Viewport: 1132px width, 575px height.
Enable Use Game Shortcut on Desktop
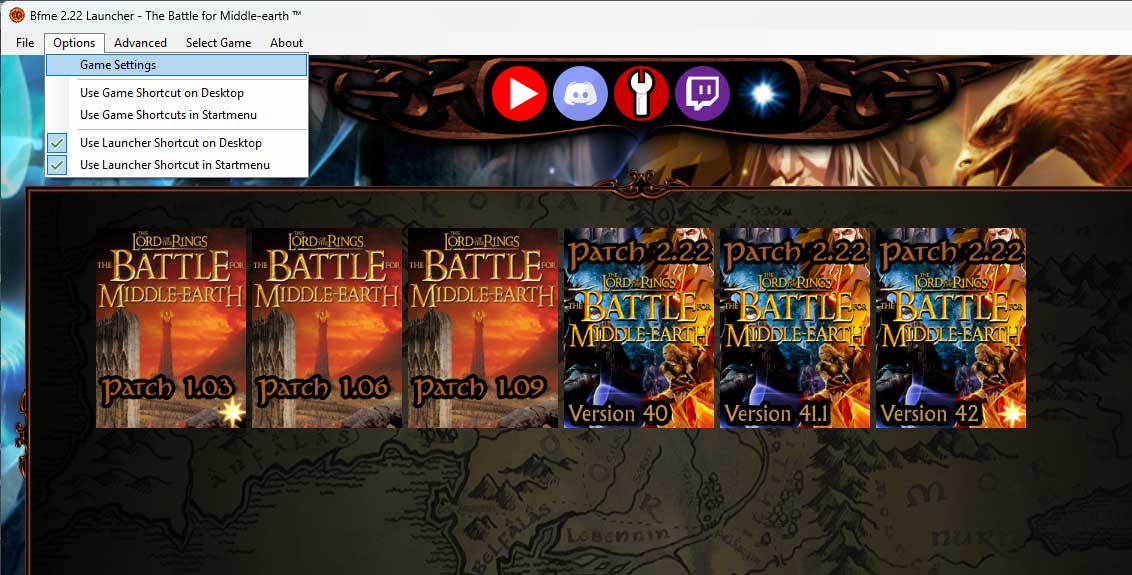176,92
